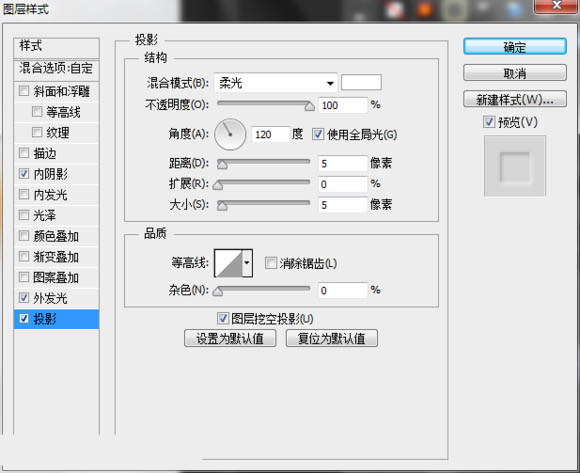Uncheck the 内阴影 checkbox
The image size is (580, 473).
point(24,173)
